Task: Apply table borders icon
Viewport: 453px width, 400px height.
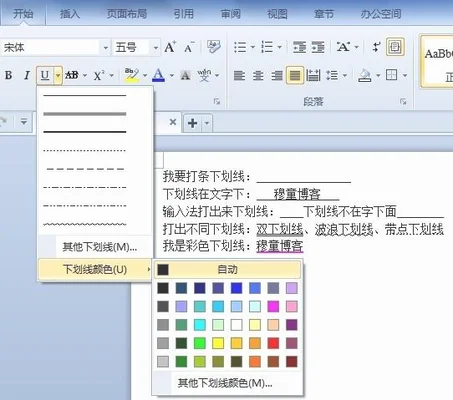Action: click(x=392, y=75)
